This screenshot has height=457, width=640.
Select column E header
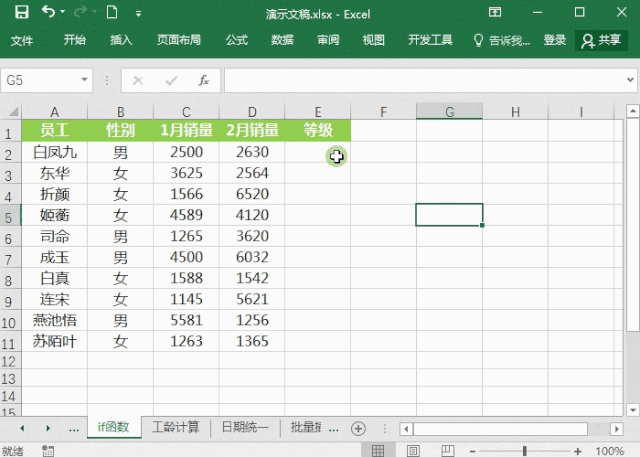[x=318, y=112]
